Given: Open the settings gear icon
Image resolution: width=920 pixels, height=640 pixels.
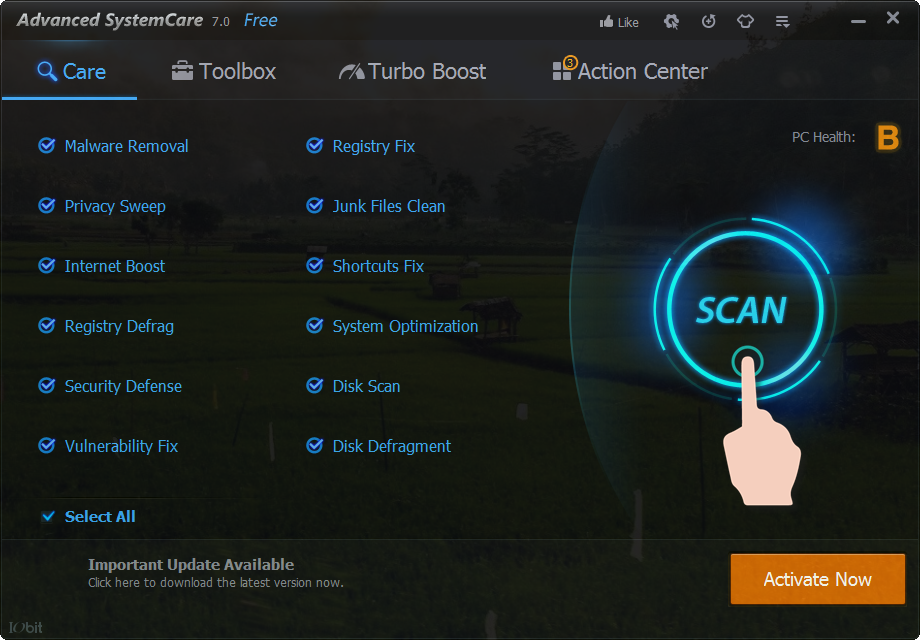Looking at the screenshot, I should point(671,21).
